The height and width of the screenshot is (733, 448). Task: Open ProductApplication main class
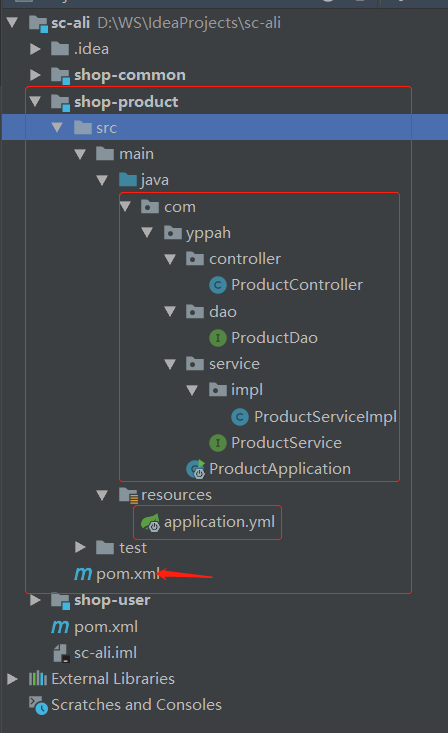click(x=280, y=469)
